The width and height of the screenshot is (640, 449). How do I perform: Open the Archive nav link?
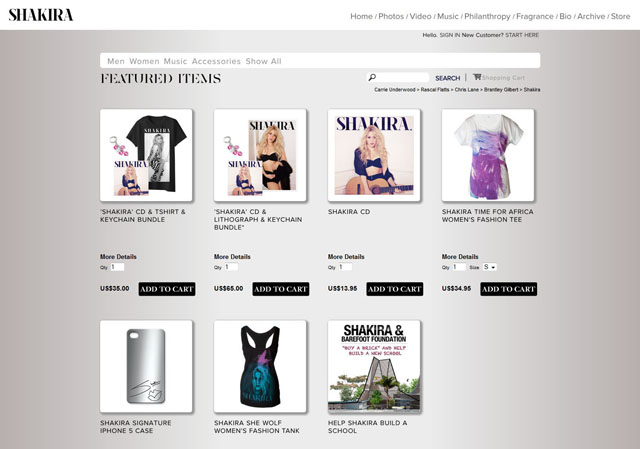[x=591, y=16]
